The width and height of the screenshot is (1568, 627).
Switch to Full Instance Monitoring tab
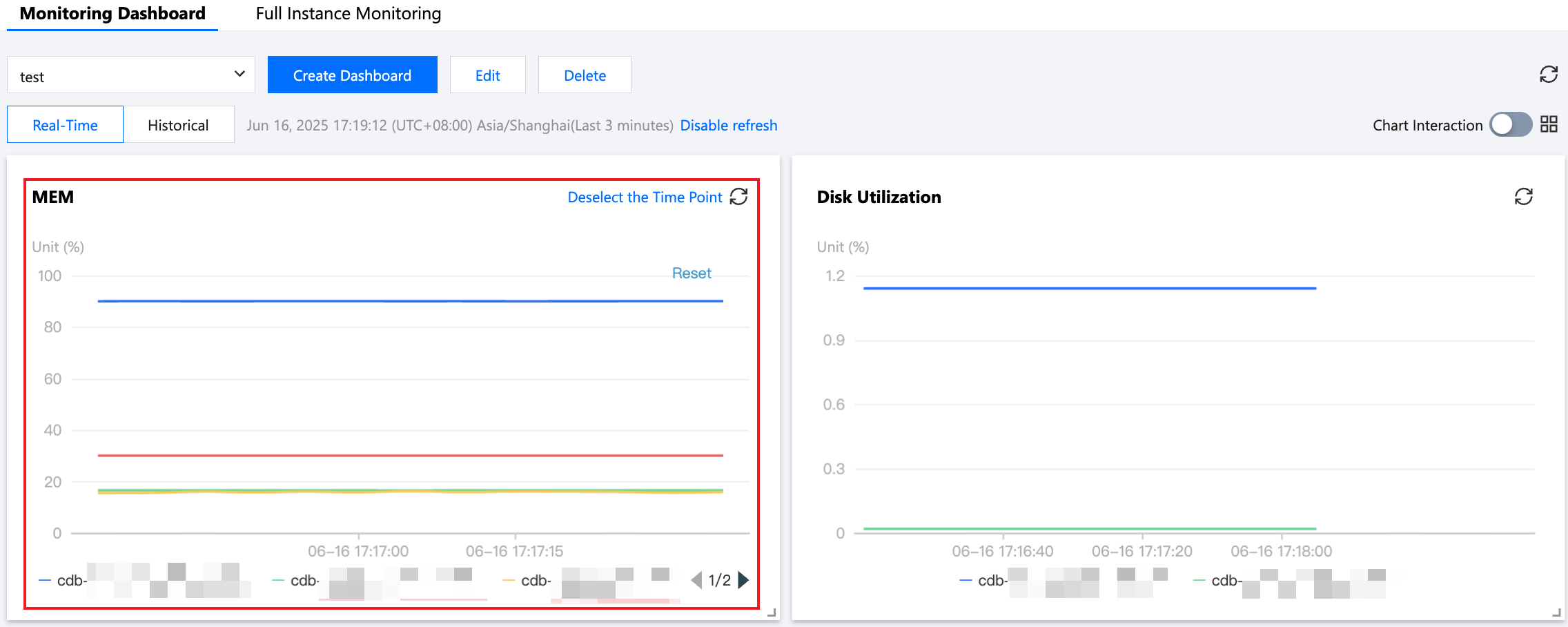coord(348,14)
